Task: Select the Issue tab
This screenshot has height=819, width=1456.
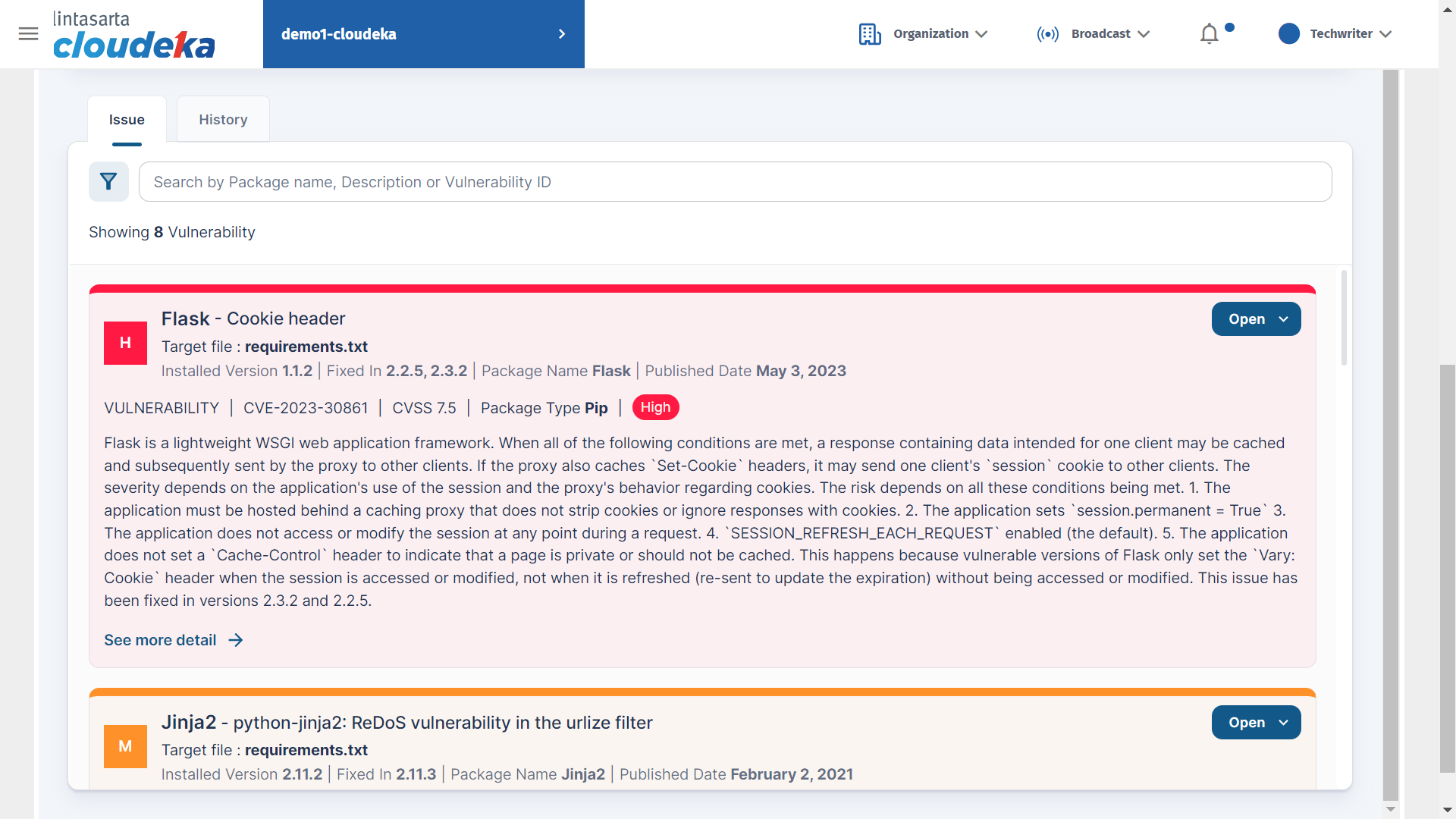Action: [127, 120]
